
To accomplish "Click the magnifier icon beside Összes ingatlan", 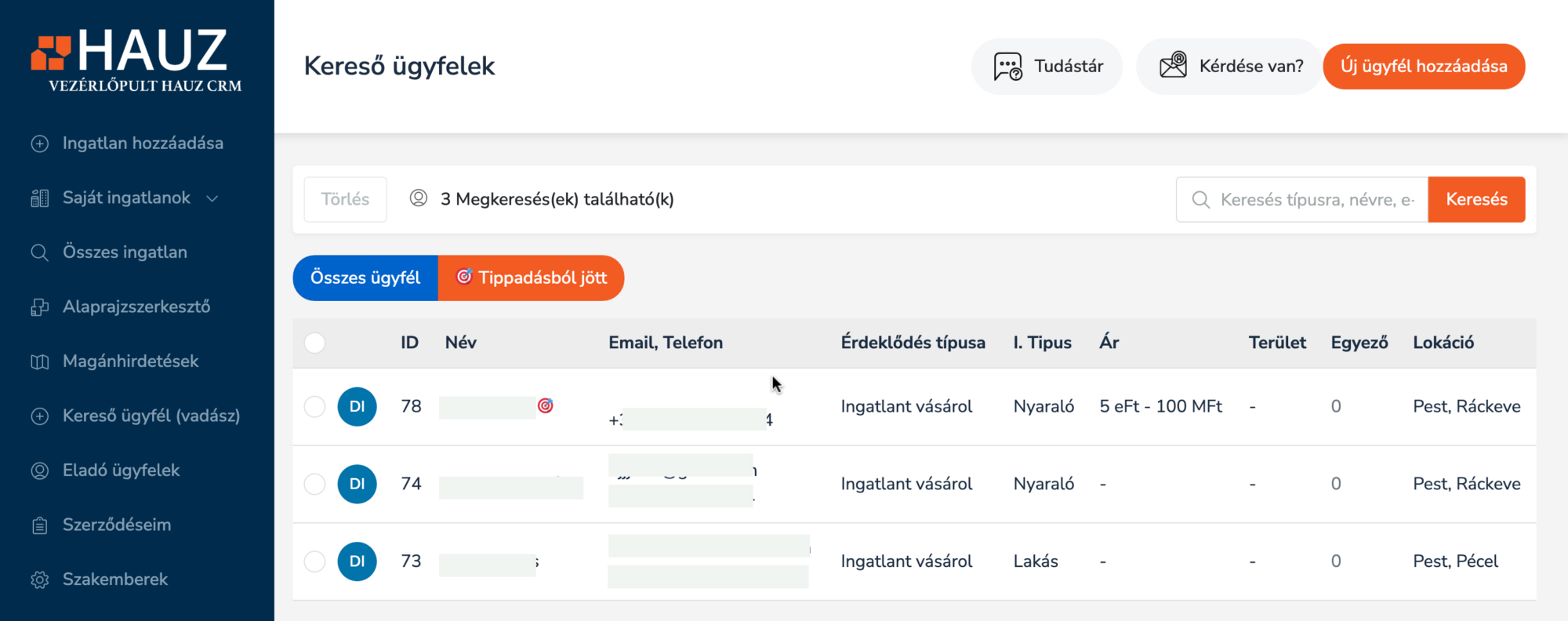I will [x=39, y=252].
